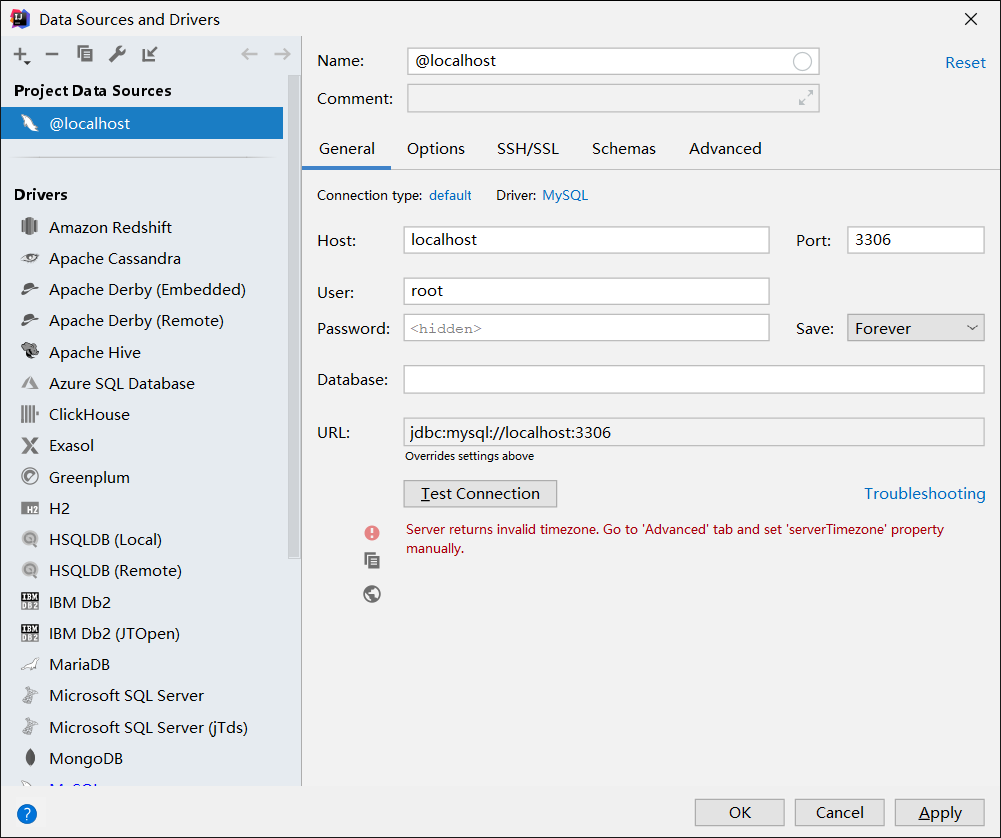Open the SSH/SSL tab
Screen dimensions: 1001x838
[x=528, y=149]
